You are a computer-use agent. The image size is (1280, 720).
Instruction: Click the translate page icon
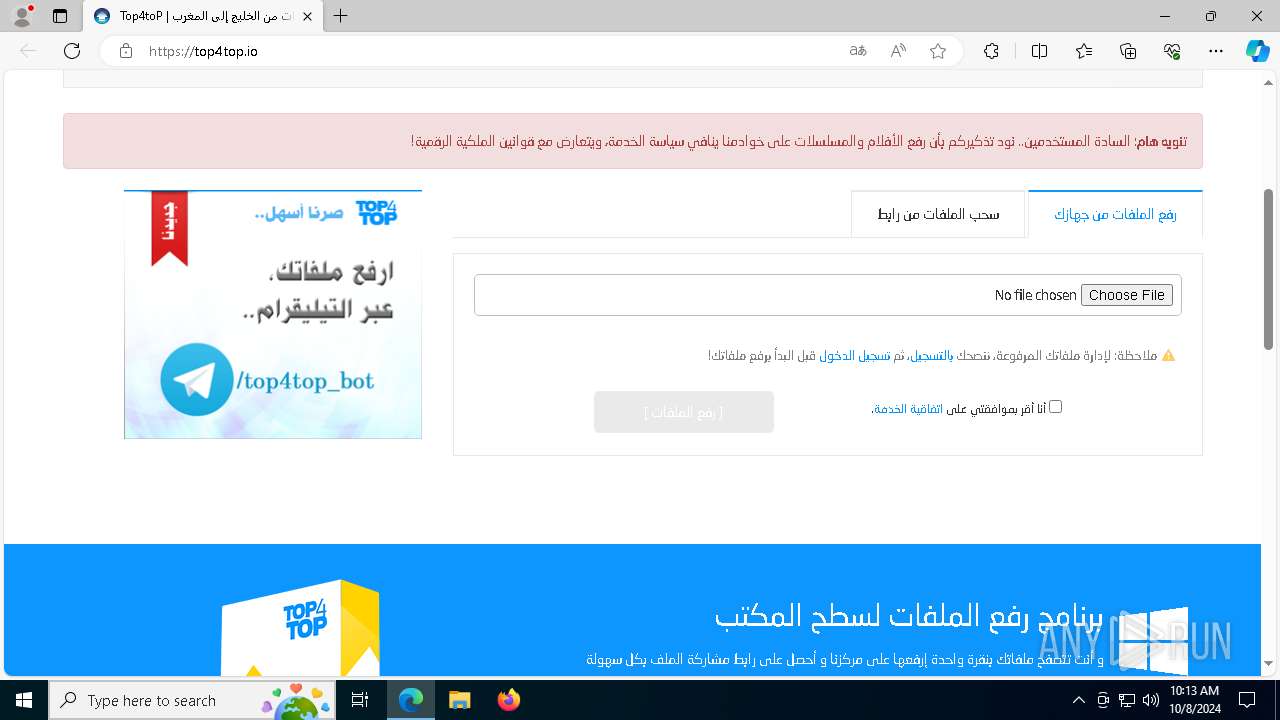click(858, 51)
